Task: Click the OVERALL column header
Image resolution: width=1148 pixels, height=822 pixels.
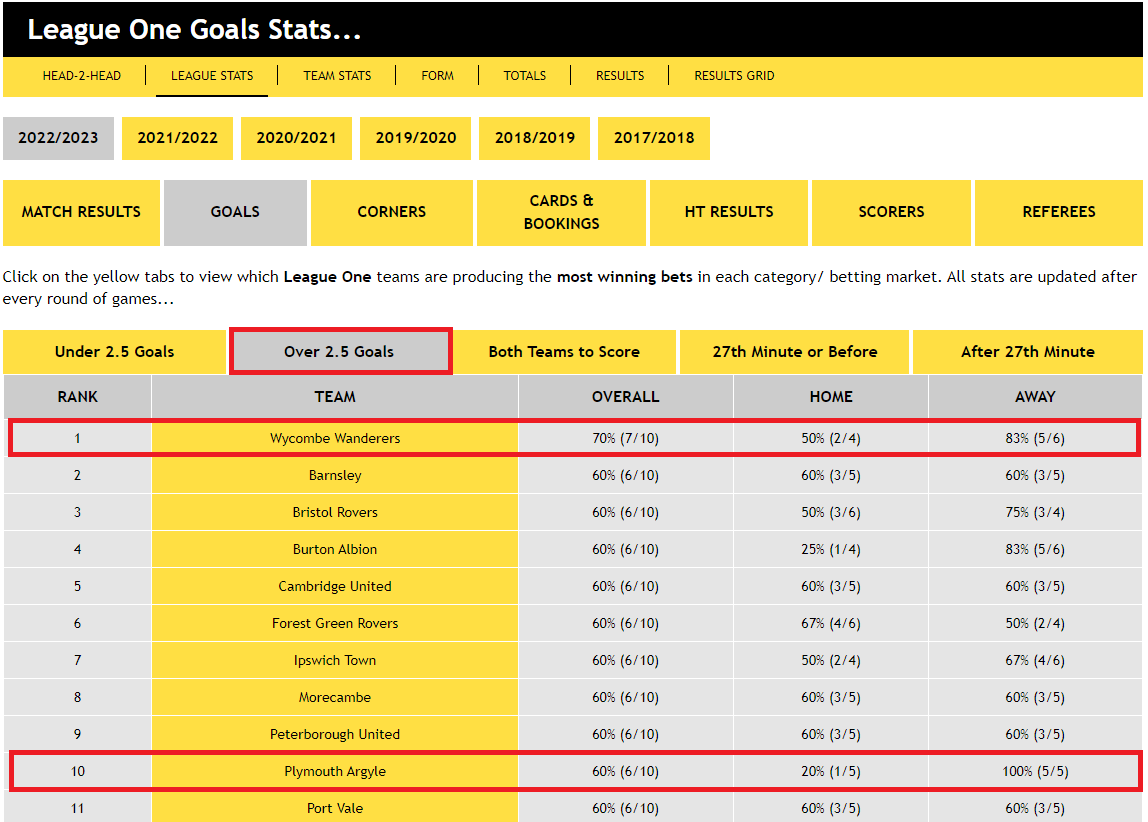Action: point(626,397)
